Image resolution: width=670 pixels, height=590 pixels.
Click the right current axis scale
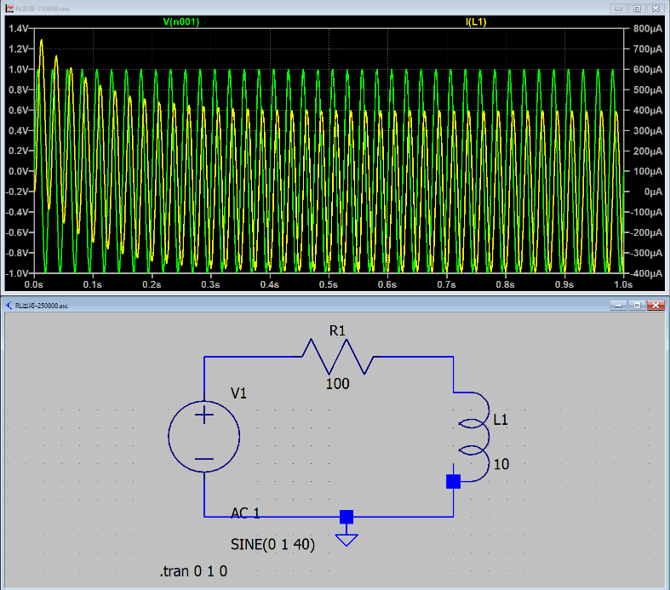pos(646,150)
